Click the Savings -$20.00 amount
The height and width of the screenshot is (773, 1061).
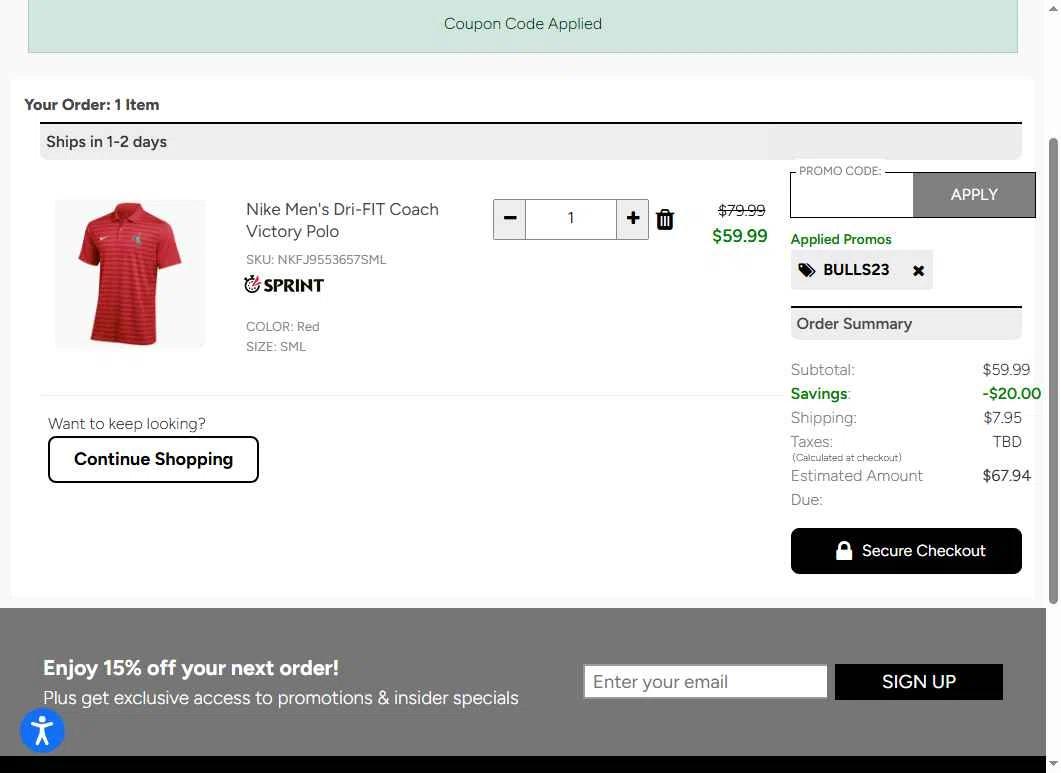(x=1012, y=393)
